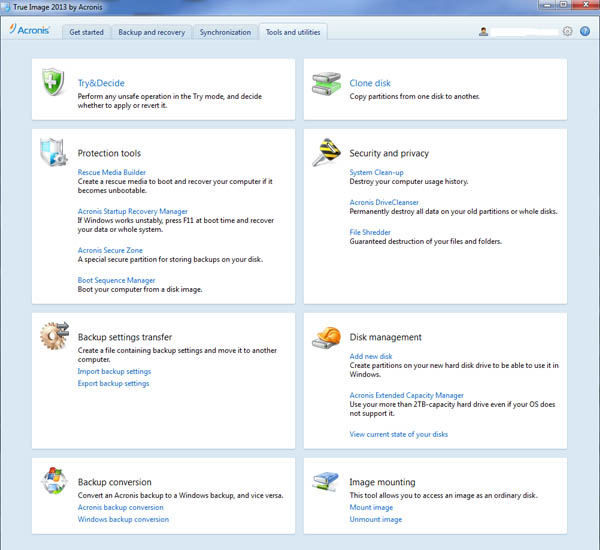600x550 pixels.
Task: Click the Protection tools shield icon
Action: (54, 152)
